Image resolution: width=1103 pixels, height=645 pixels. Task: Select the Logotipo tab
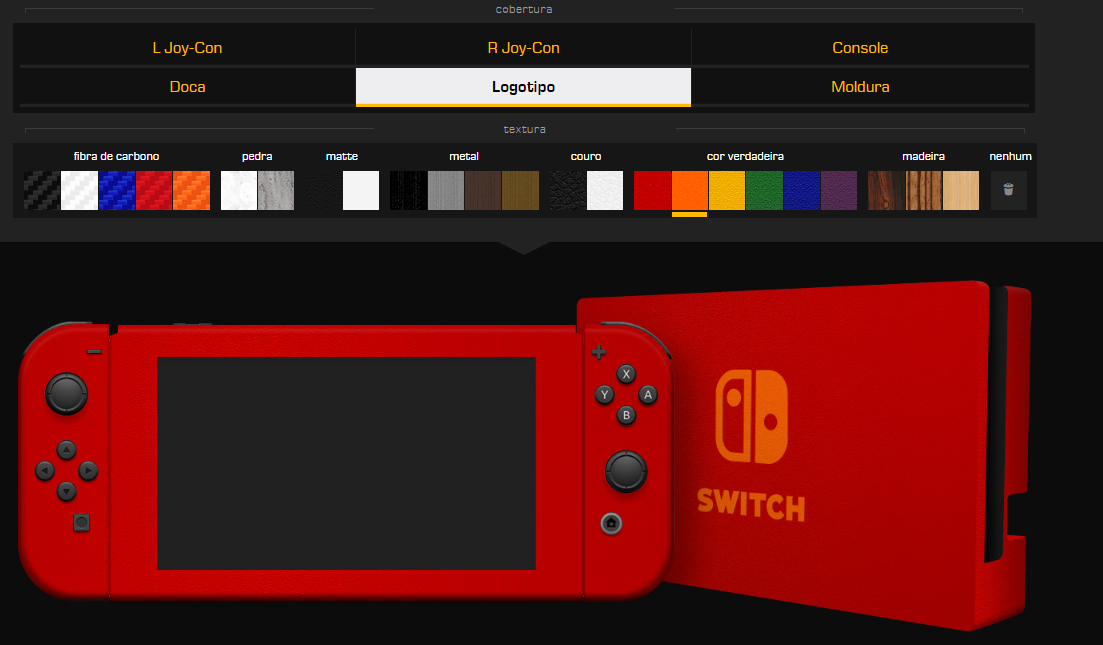523,87
